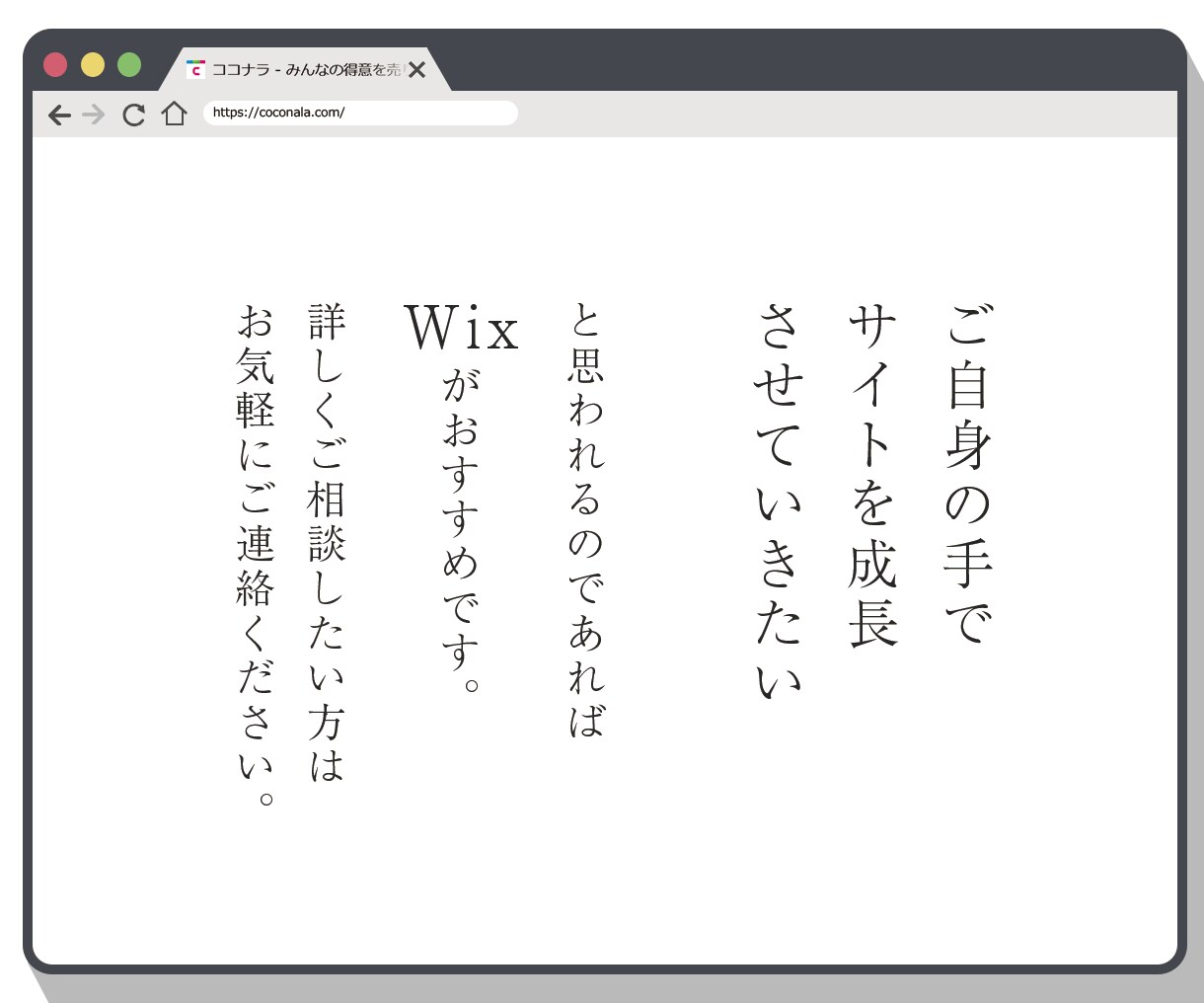This screenshot has width=1204, height=1003.
Task: Click the text line させていきたい
Action: click(x=779, y=501)
